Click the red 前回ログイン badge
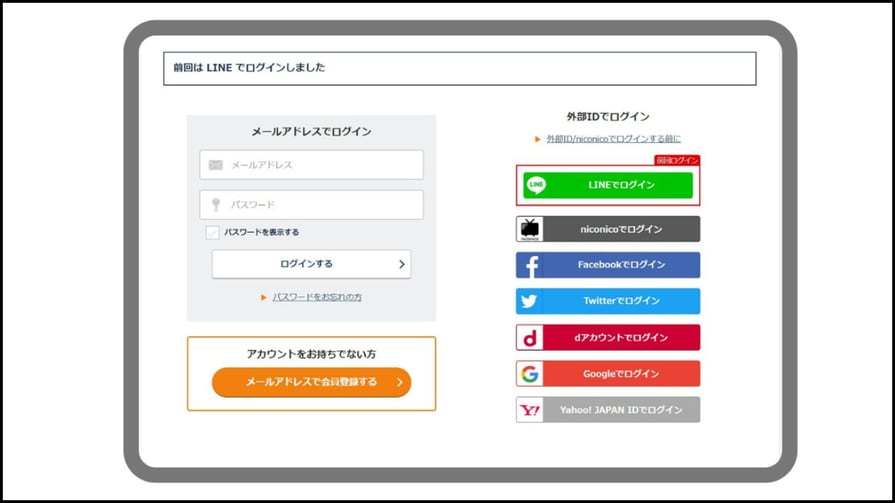This screenshot has height=503, width=895. click(677, 160)
